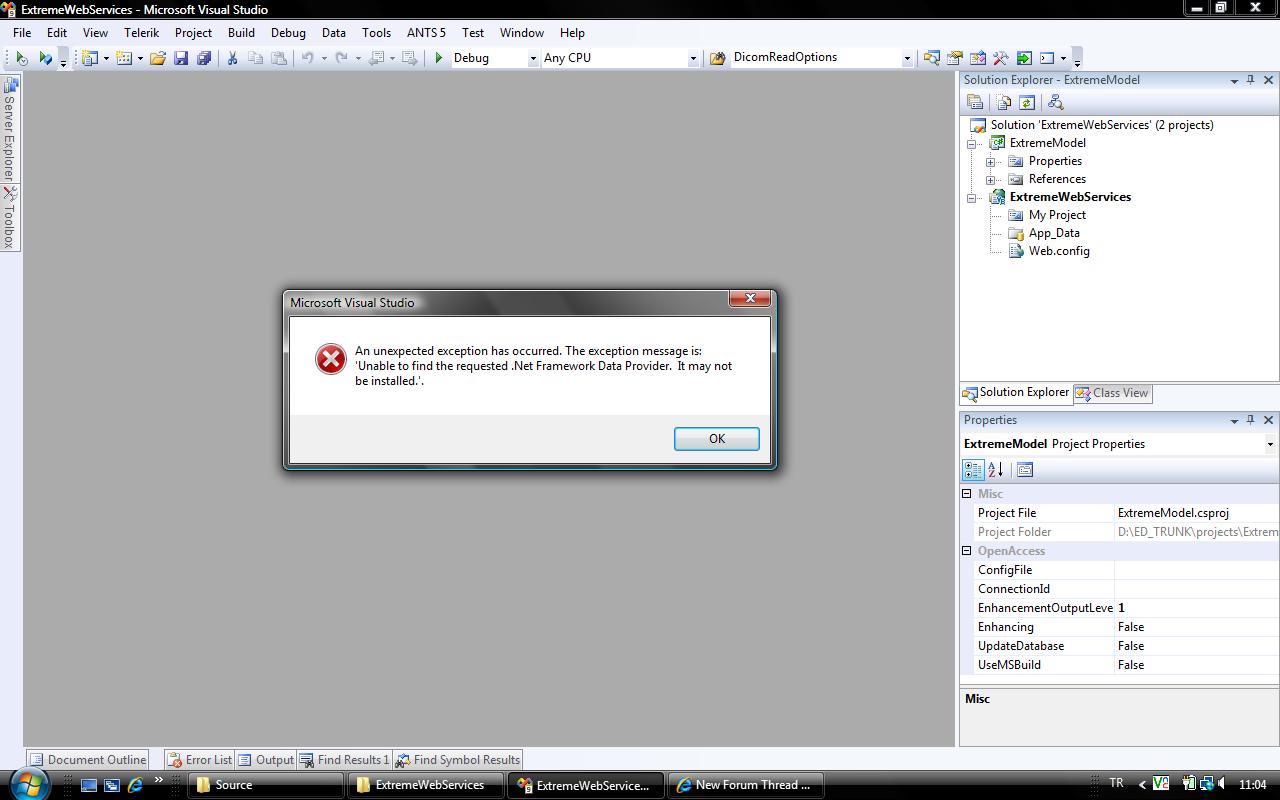This screenshot has width=1280, height=800.
Task: Switch to the Error List tab
Action: (199, 760)
